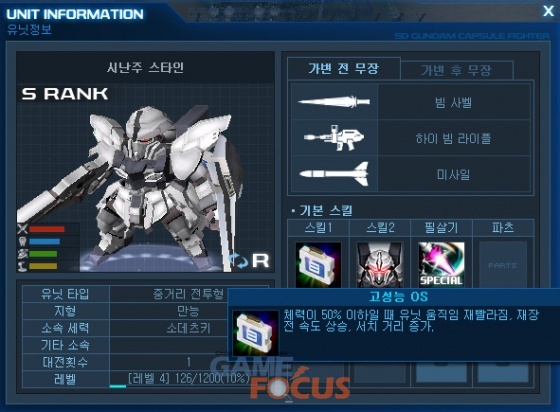560x412 pixels.
Task: Switch to the 가변 후 무장 tab
Action: [x=457, y=70]
